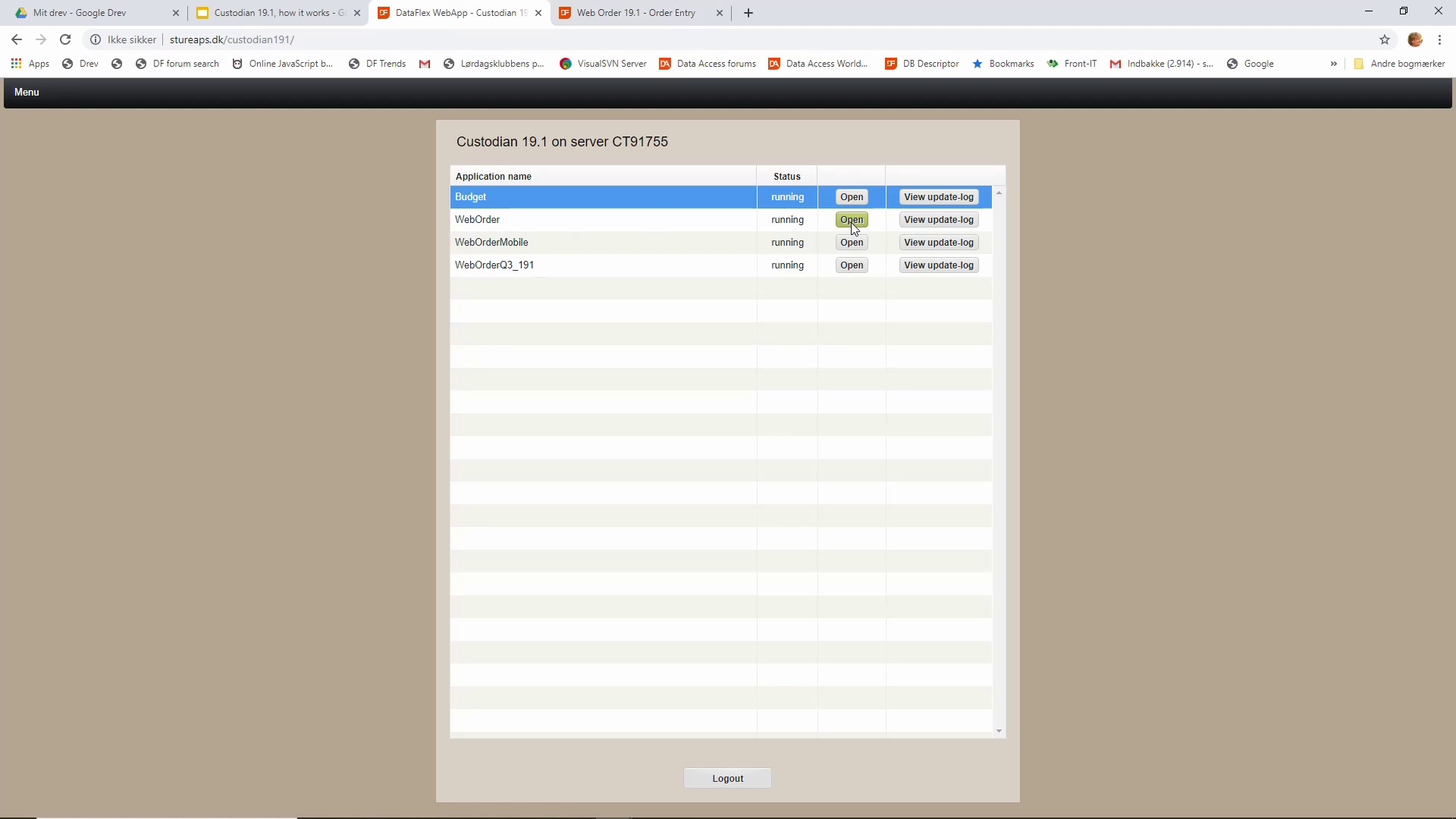1456x819 pixels.
Task: Open the Andre bogmærker folder
Action: pos(1399,64)
